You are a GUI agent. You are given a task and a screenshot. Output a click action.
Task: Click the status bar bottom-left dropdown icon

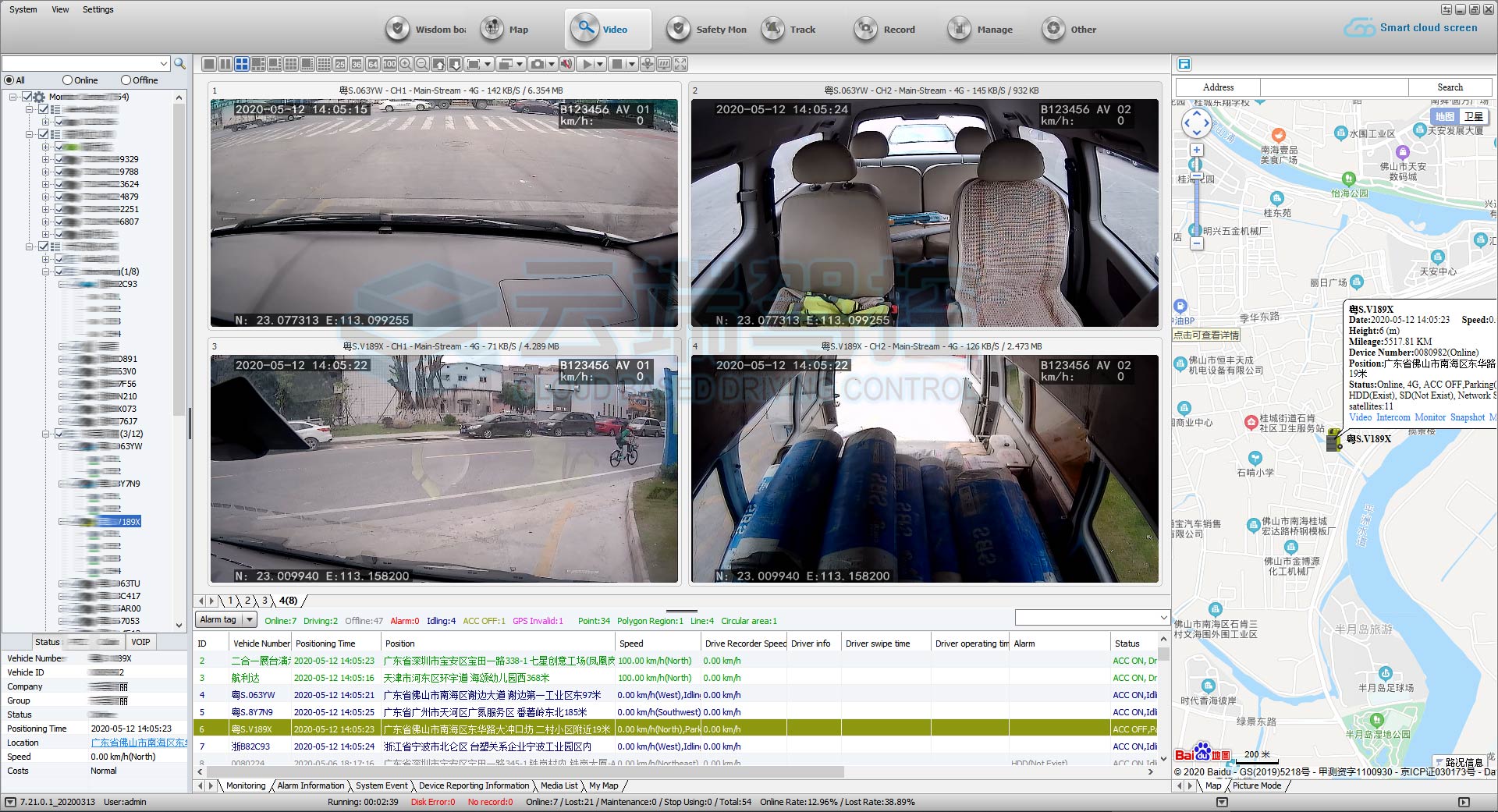click(x=10, y=802)
